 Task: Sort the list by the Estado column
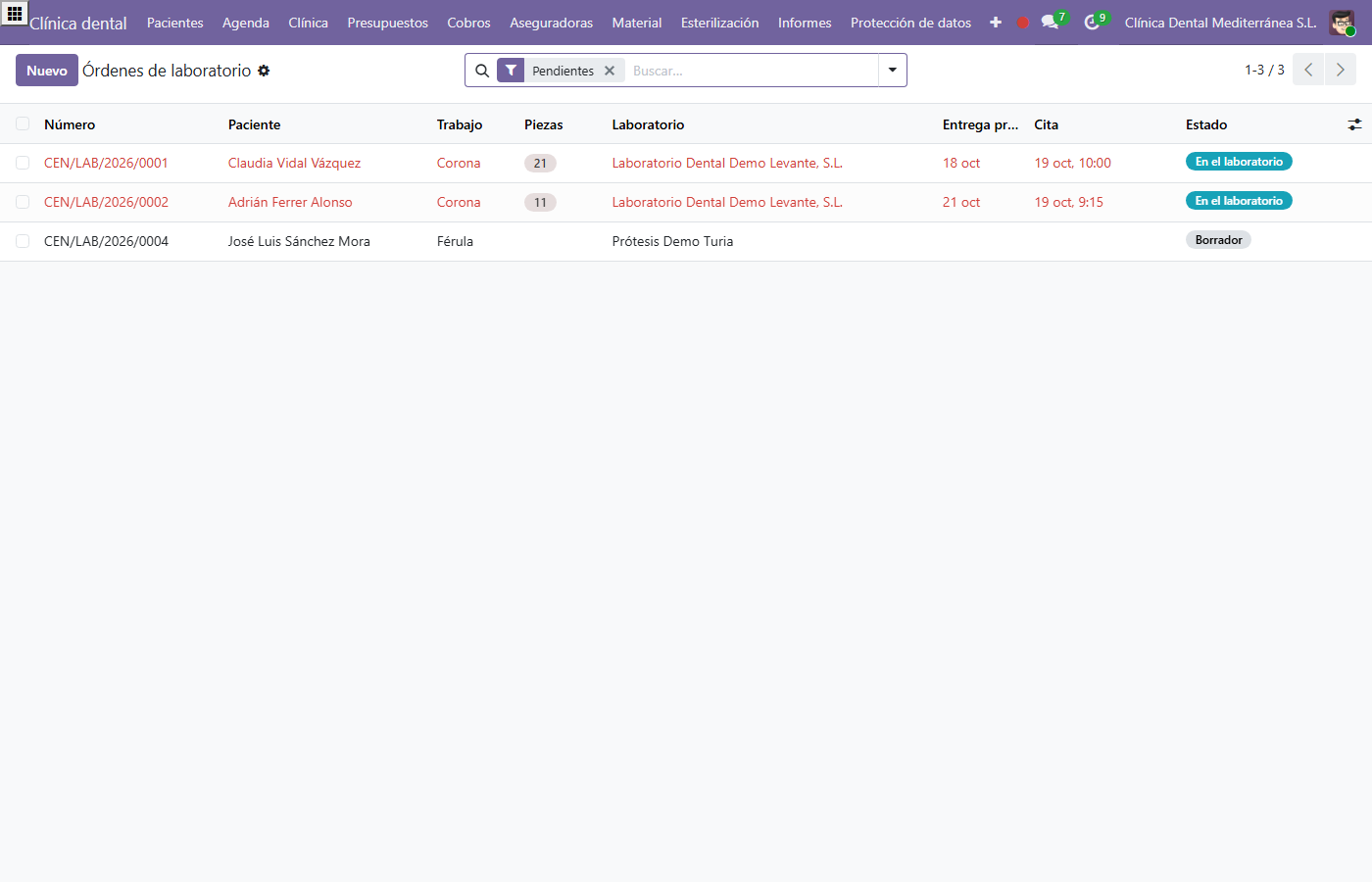(1206, 124)
